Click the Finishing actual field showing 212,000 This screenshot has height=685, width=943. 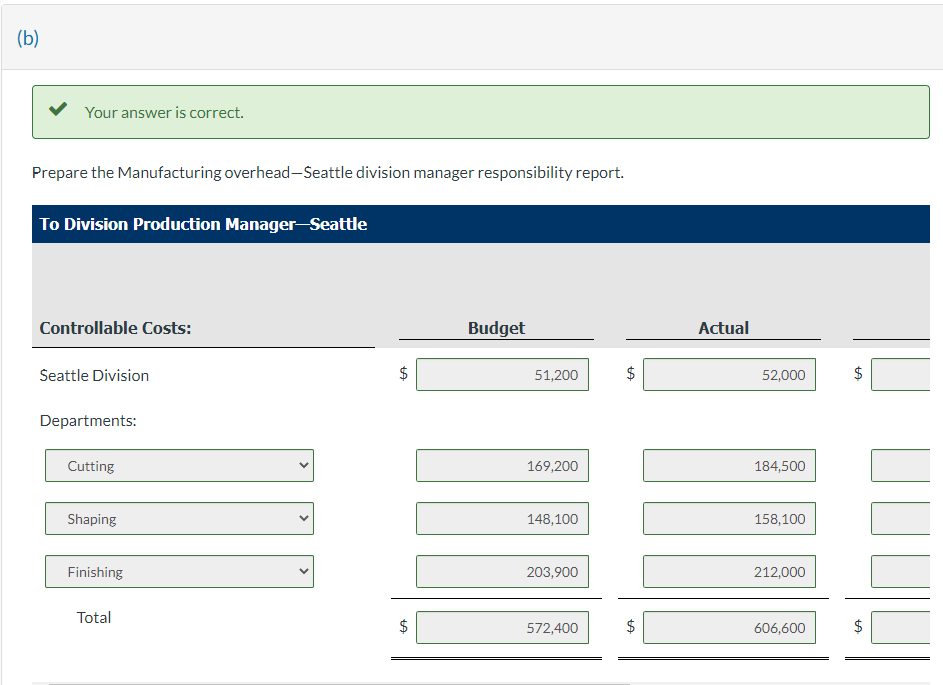(x=729, y=571)
